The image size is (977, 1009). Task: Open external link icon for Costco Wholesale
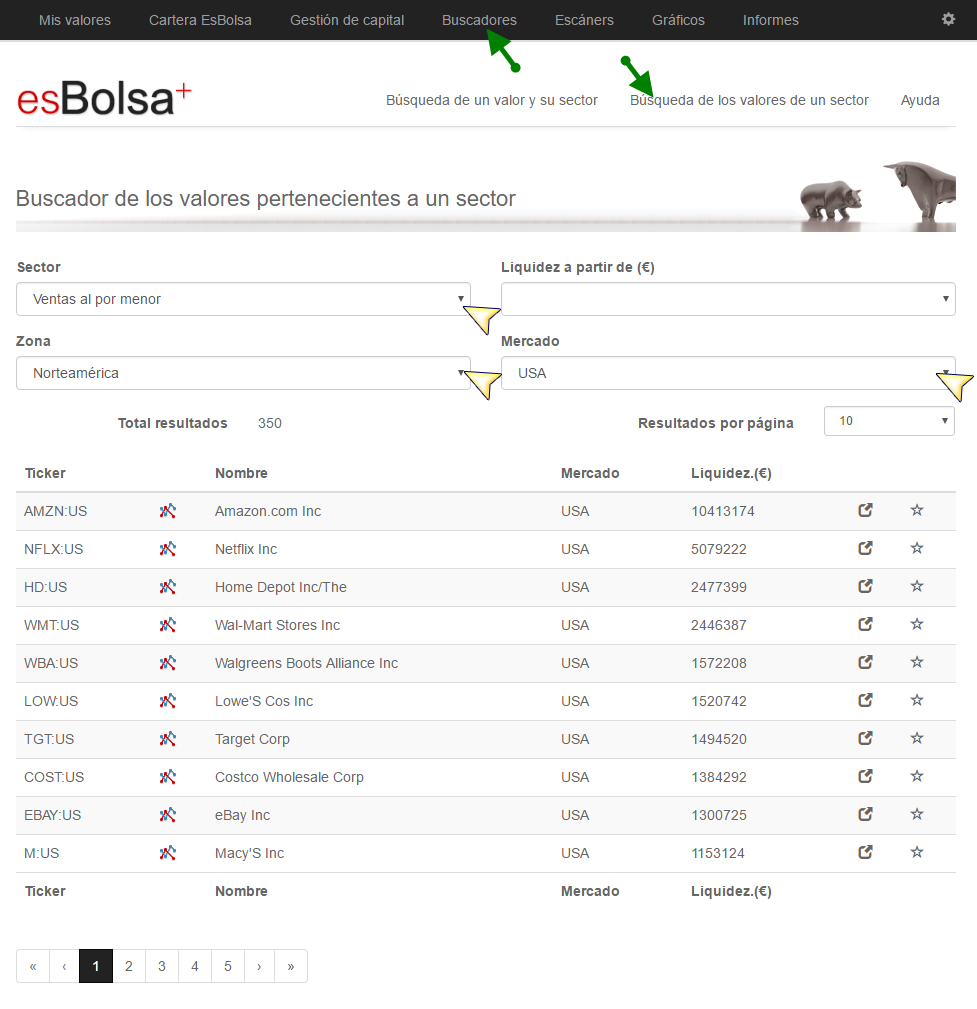pos(865,776)
